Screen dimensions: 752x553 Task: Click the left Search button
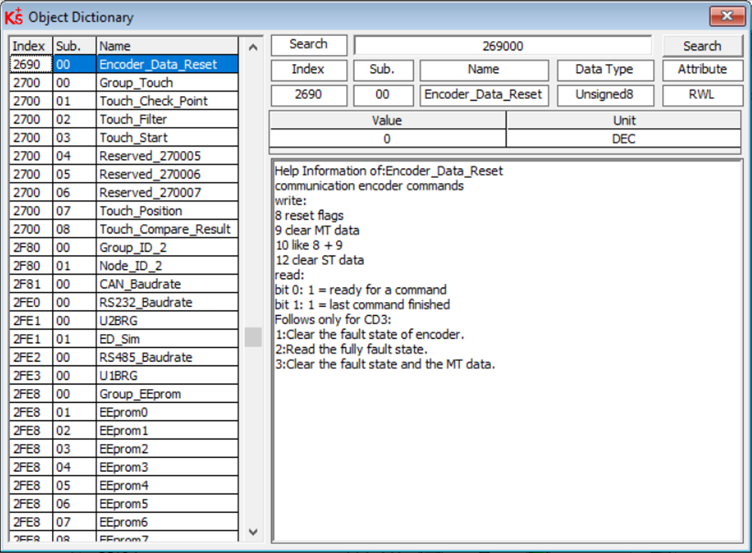(x=308, y=45)
